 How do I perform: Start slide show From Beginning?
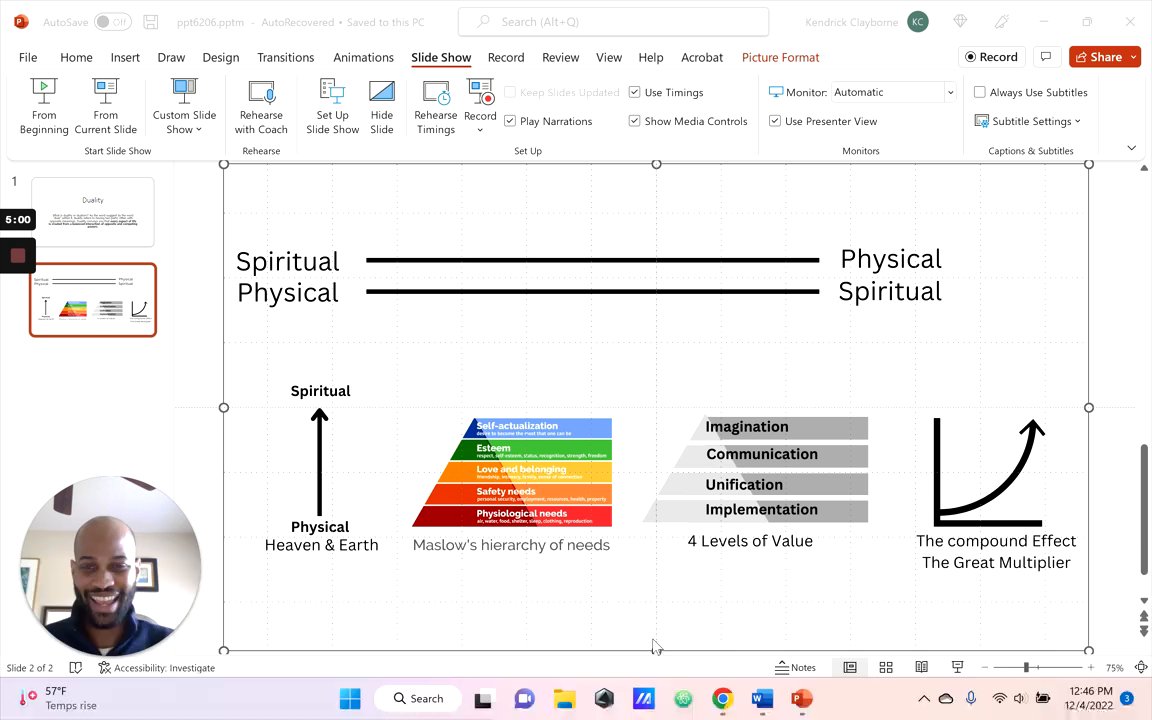click(x=44, y=107)
